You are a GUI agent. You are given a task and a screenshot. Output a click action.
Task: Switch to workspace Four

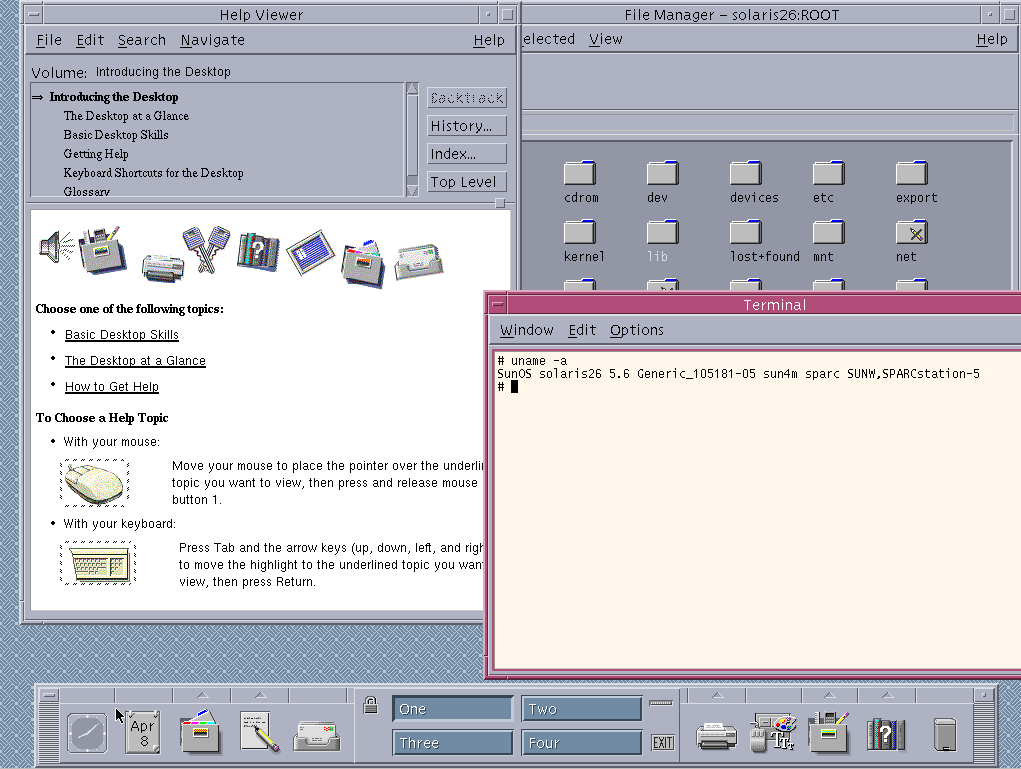[x=581, y=743]
